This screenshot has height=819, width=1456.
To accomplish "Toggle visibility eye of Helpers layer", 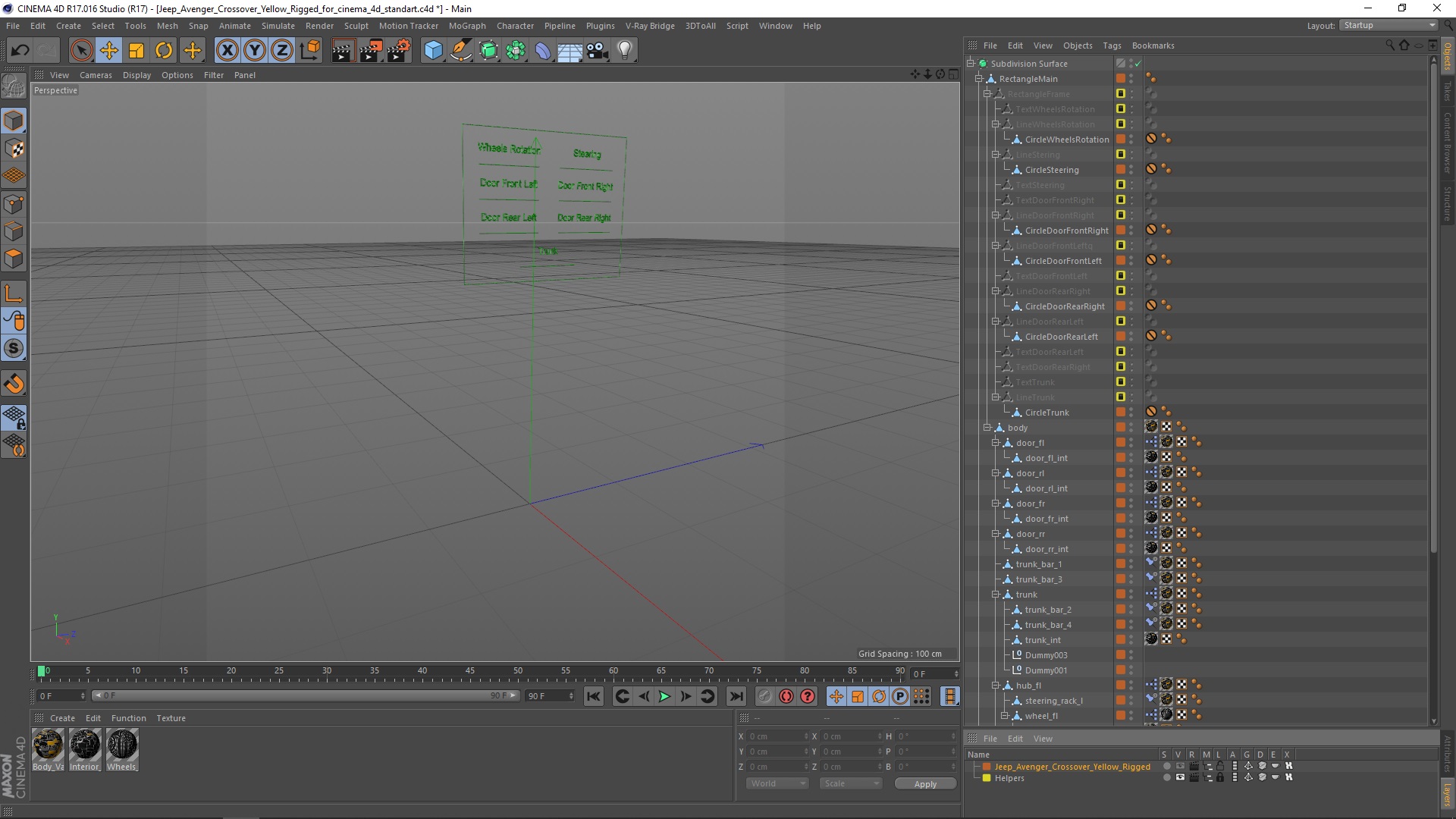I will [x=1180, y=777].
